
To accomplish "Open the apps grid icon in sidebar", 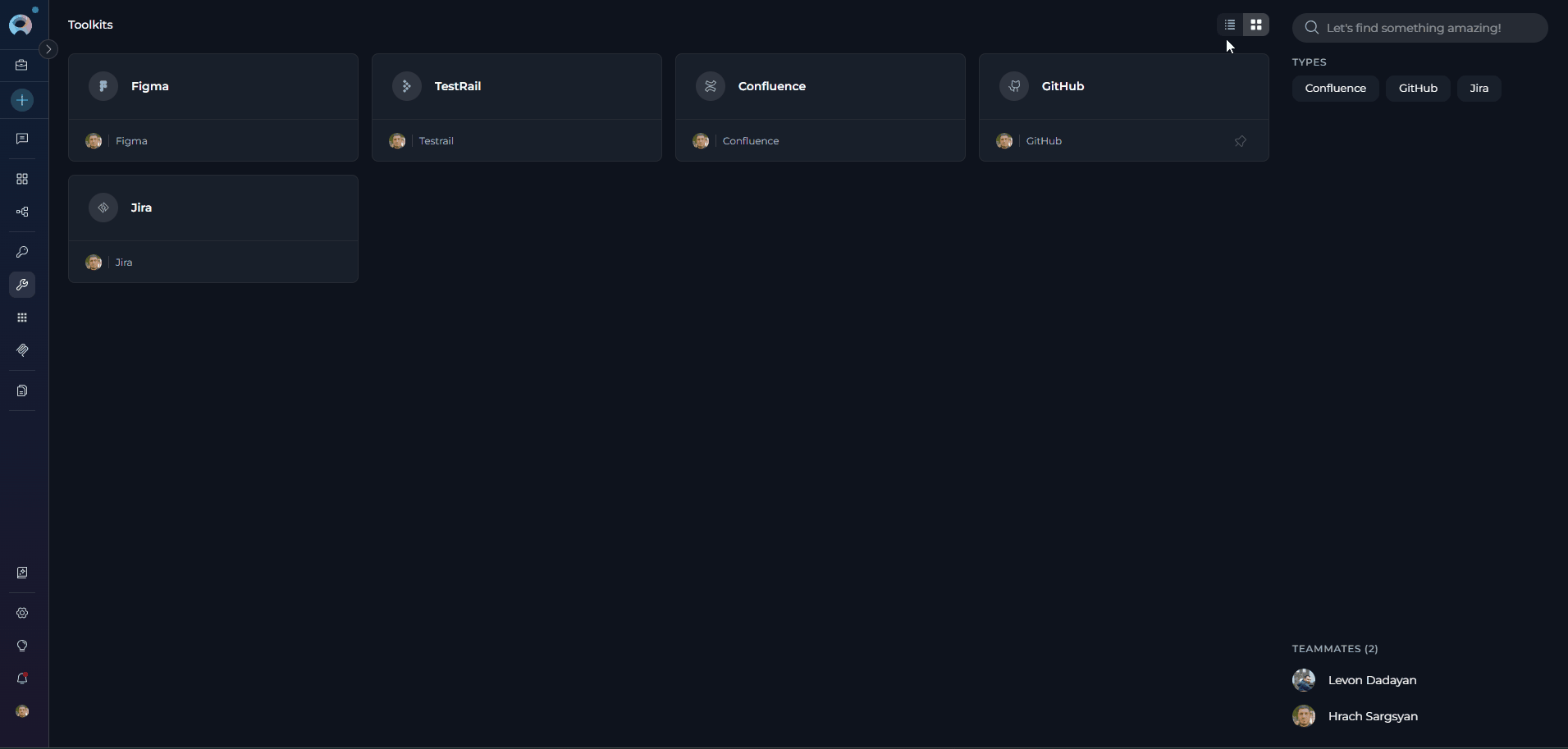I will pyautogui.click(x=22, y=317).
